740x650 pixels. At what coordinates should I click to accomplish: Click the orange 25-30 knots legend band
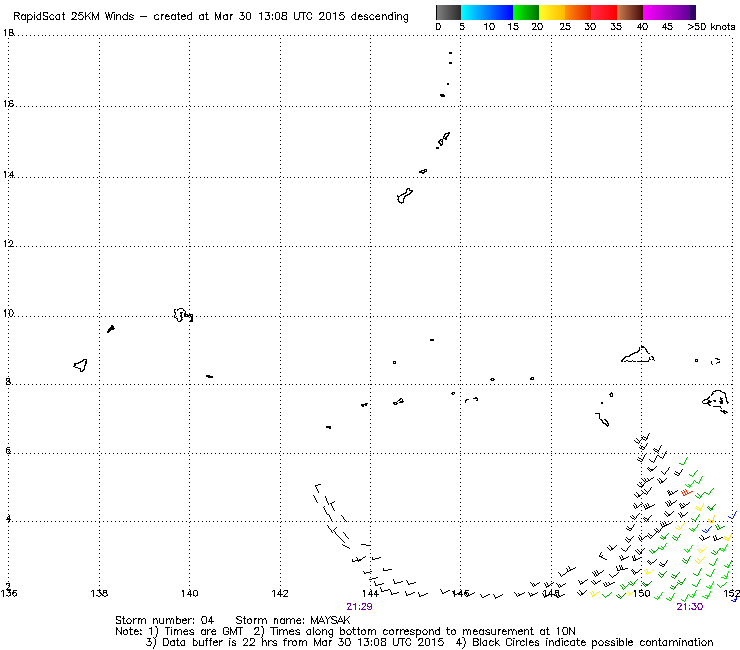(578, 12)
